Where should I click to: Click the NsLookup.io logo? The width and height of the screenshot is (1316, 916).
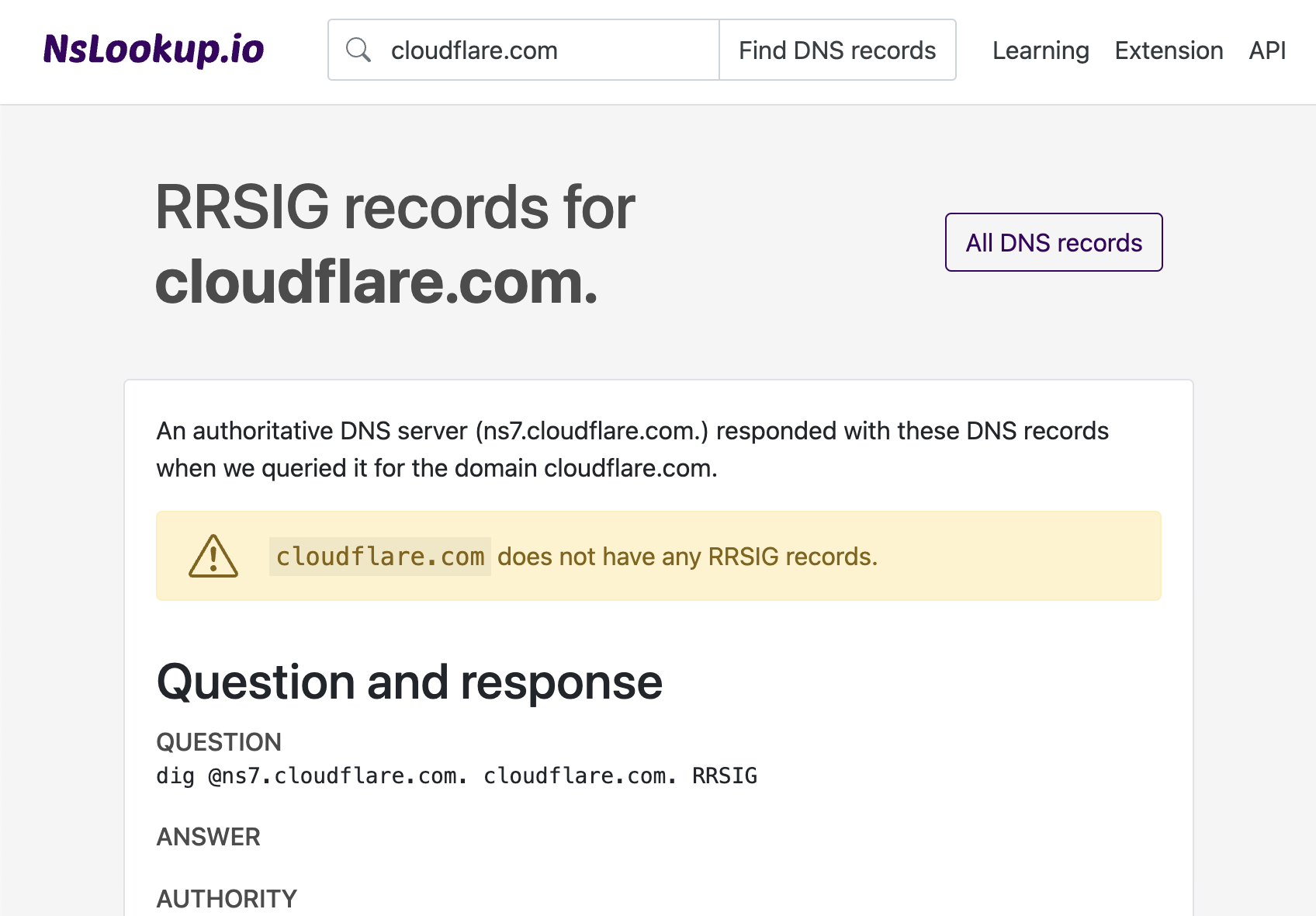coord(153,49)
